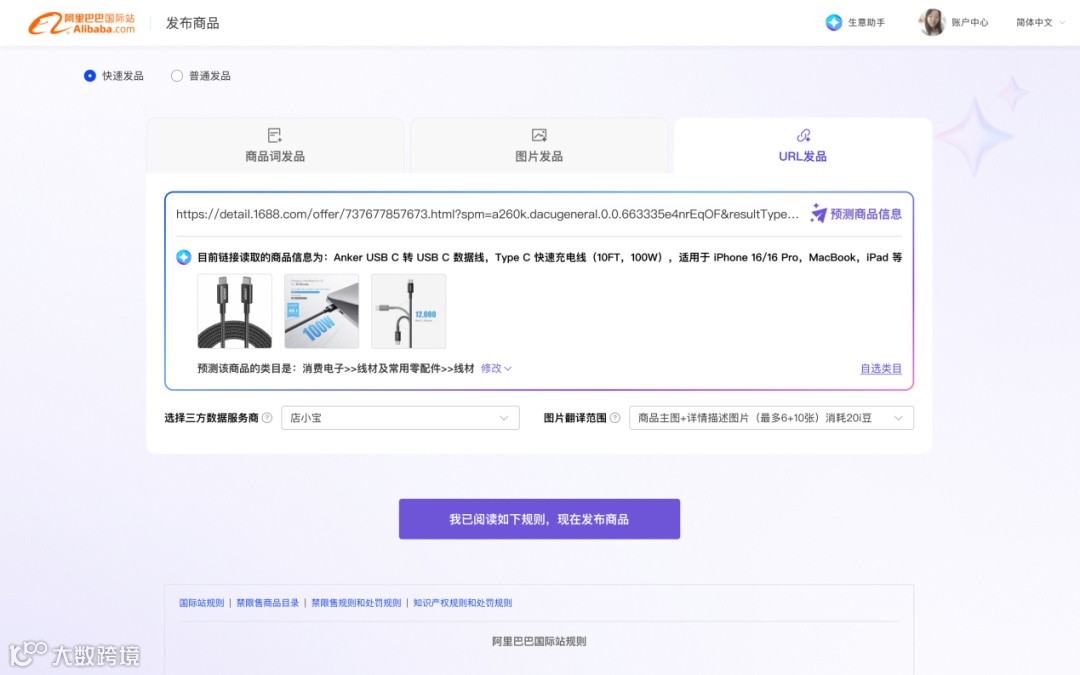
Task: Click the blue AI icon before 目前链接读取
Action: point(184,257)
